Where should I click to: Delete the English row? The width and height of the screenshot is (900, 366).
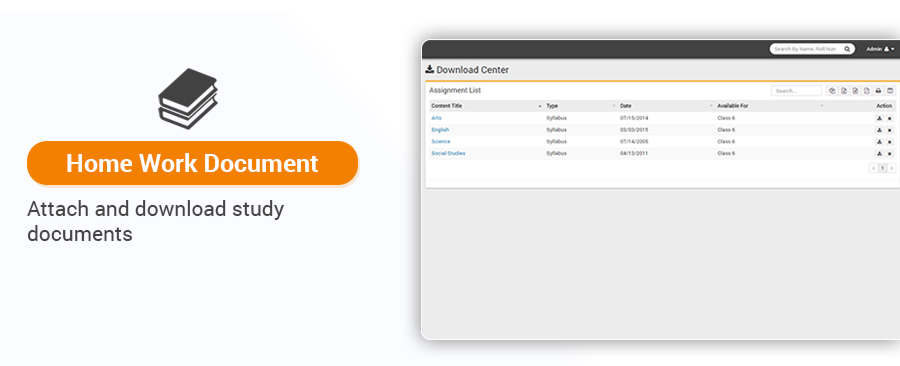tap(890, 130)
